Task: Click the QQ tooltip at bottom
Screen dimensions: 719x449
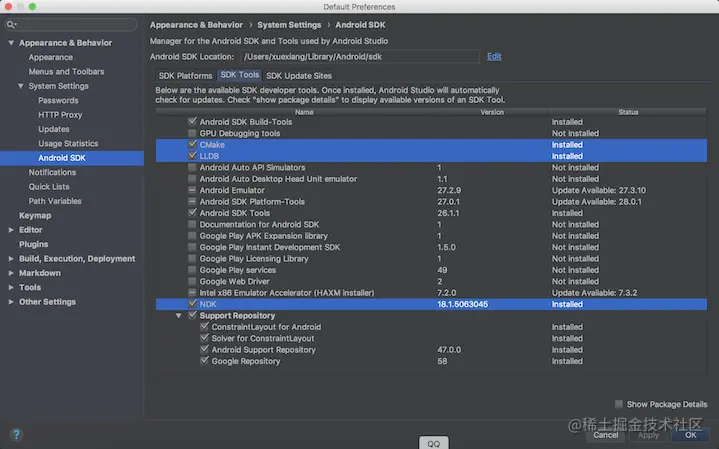Action: 434,443
